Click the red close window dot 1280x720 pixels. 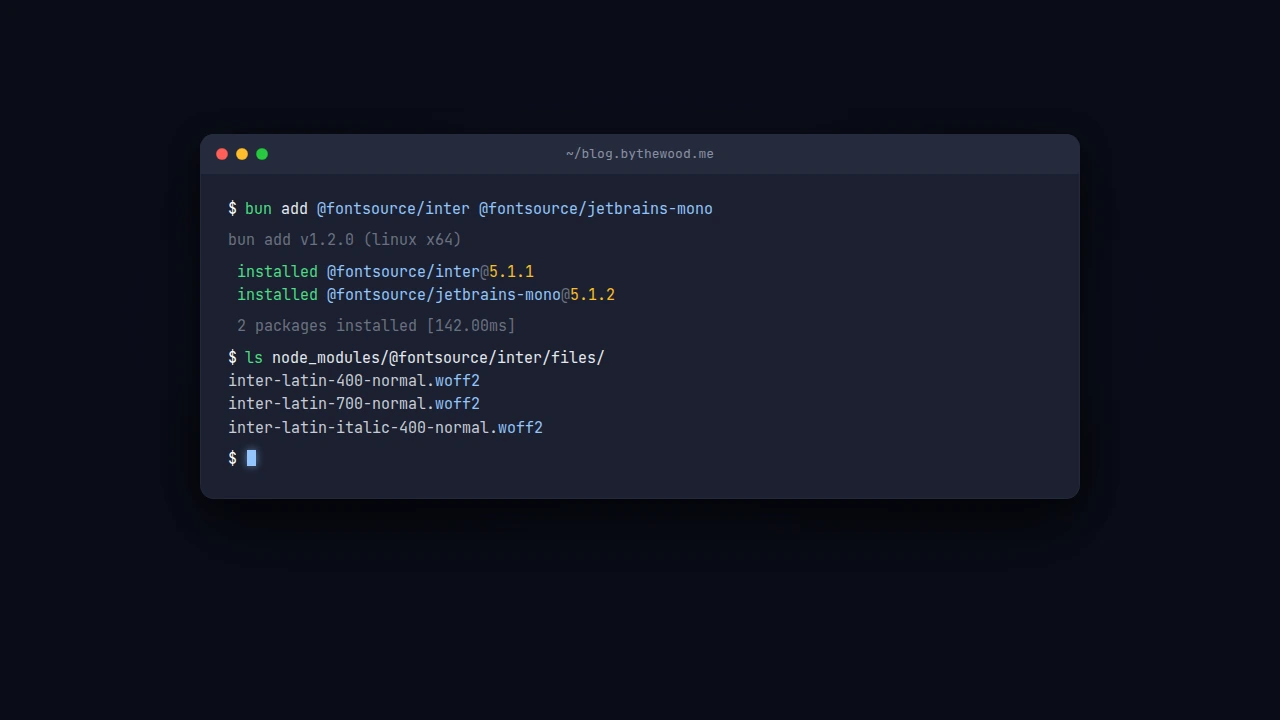point(222,154)
